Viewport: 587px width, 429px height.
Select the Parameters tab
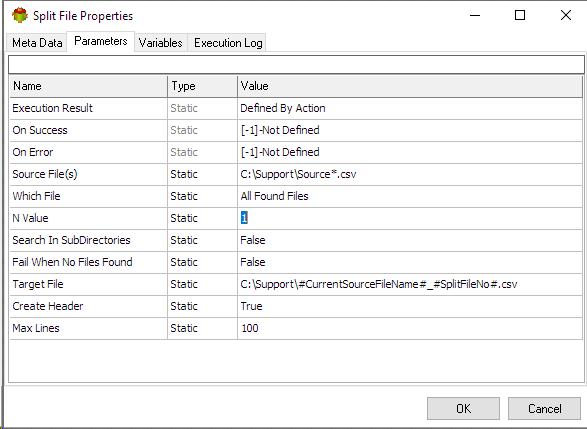[x=101, y=41]
